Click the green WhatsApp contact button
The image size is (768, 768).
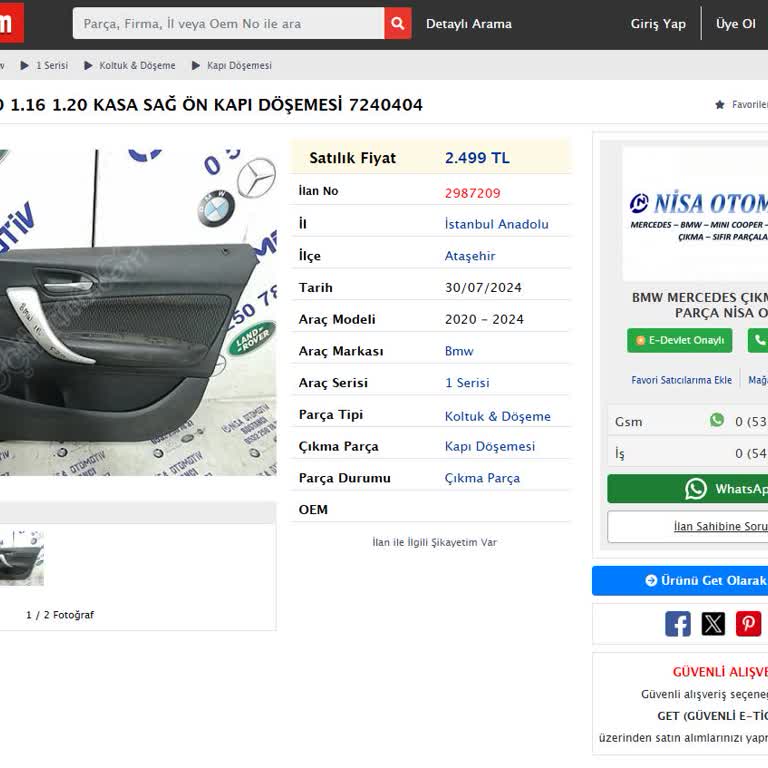[x=688, y=488]
